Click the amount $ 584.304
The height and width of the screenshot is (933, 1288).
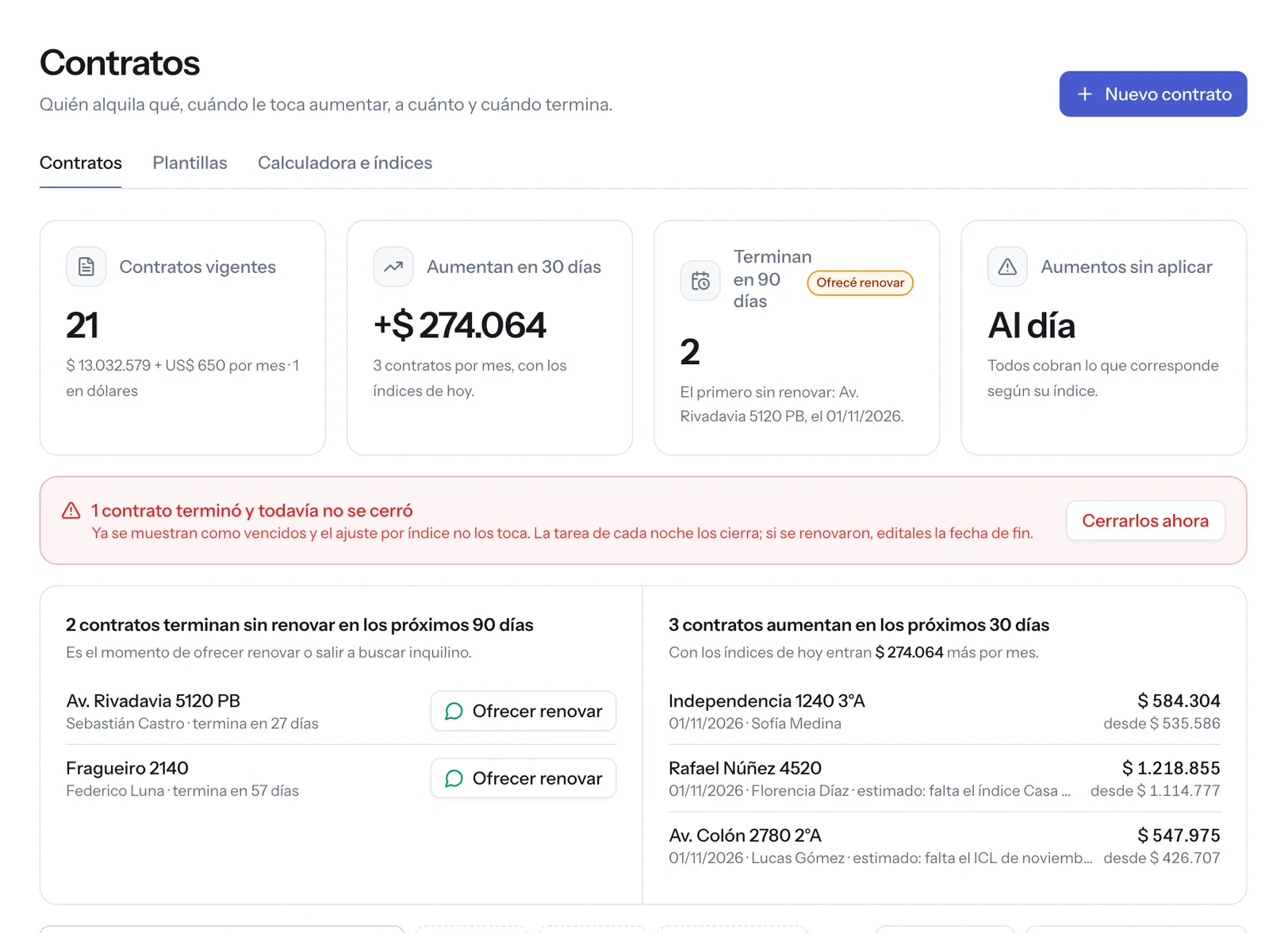[1179, 701]
